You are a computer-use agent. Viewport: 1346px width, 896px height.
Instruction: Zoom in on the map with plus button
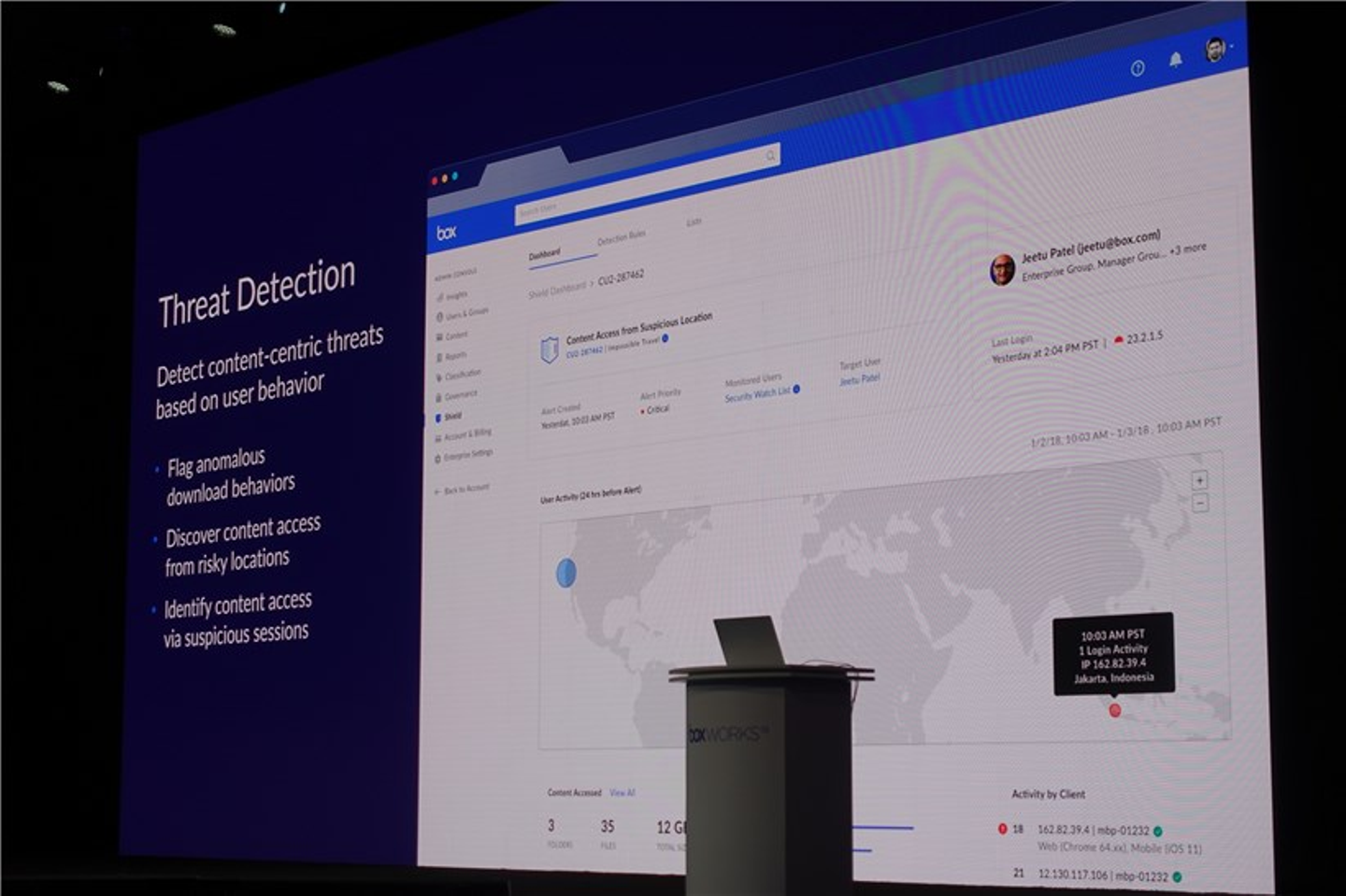click(x=1200, y=479)
